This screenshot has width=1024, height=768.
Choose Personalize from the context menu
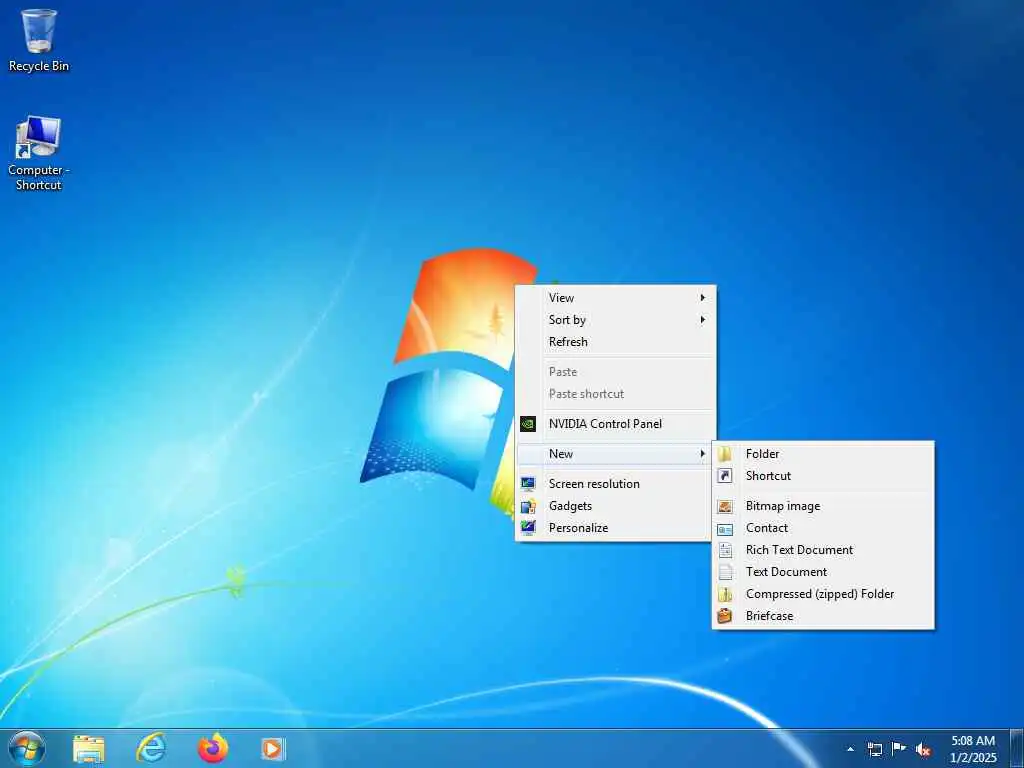615,528
